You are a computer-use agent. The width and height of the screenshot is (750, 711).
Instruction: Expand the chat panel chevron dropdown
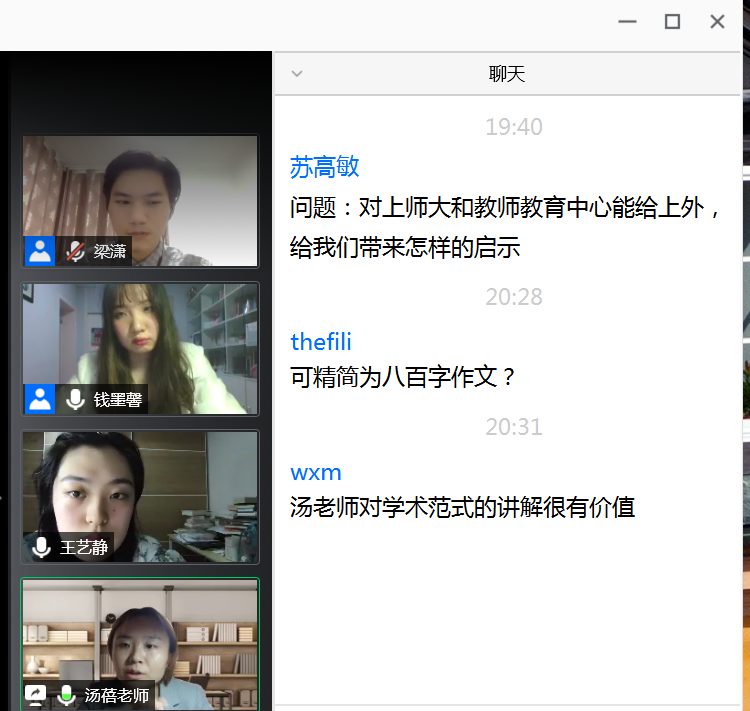tap(296, 74)
